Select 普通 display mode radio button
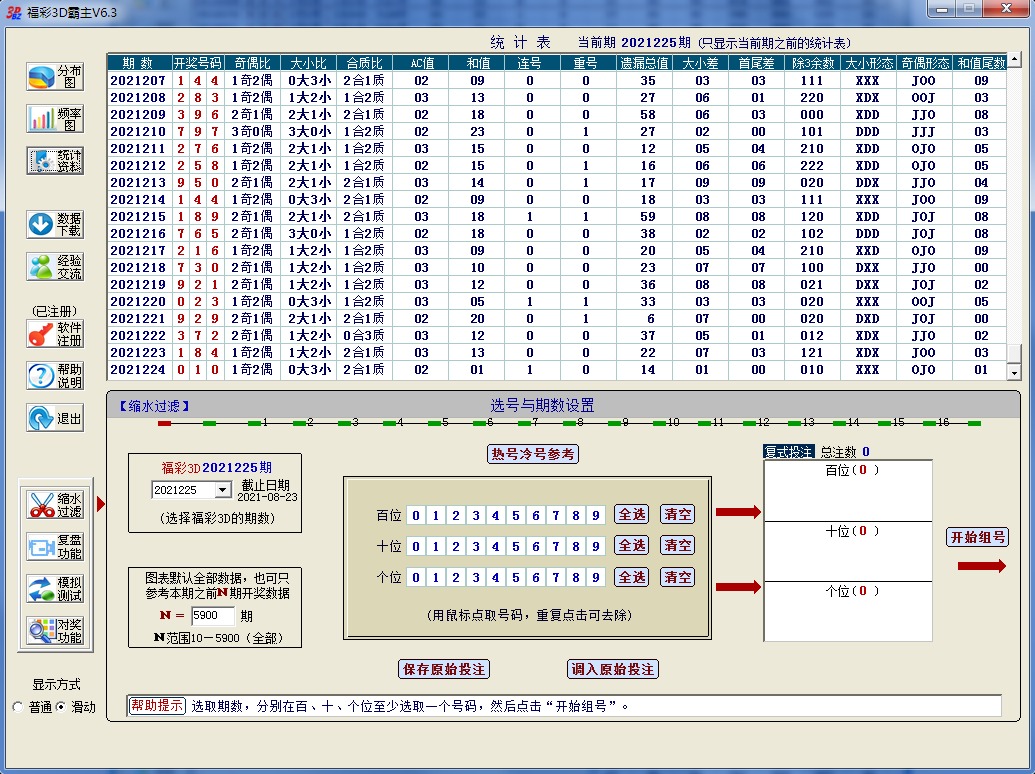Image resolution: width=1035 pixels, height=774 pixels. coord(18,707)
